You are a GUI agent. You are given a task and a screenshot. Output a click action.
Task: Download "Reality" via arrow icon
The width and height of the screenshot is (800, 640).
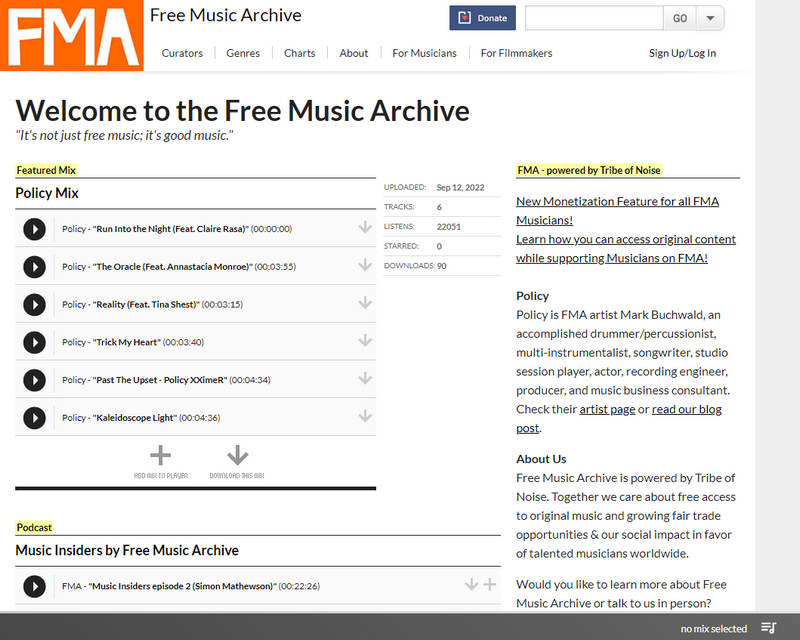coord(365,303)
